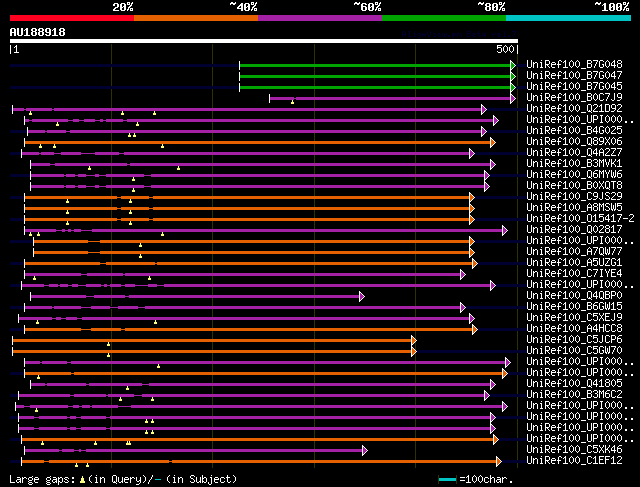The image size is (640, 487).
Task: Click the UniRef100_A4HCC8 label
Action: [x=574, y=329]
